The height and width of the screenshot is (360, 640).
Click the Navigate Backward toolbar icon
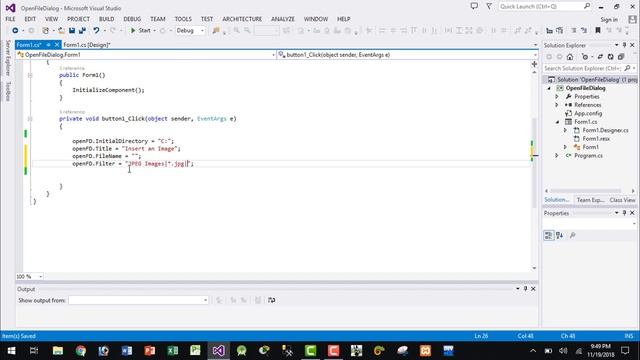(15, 31)
